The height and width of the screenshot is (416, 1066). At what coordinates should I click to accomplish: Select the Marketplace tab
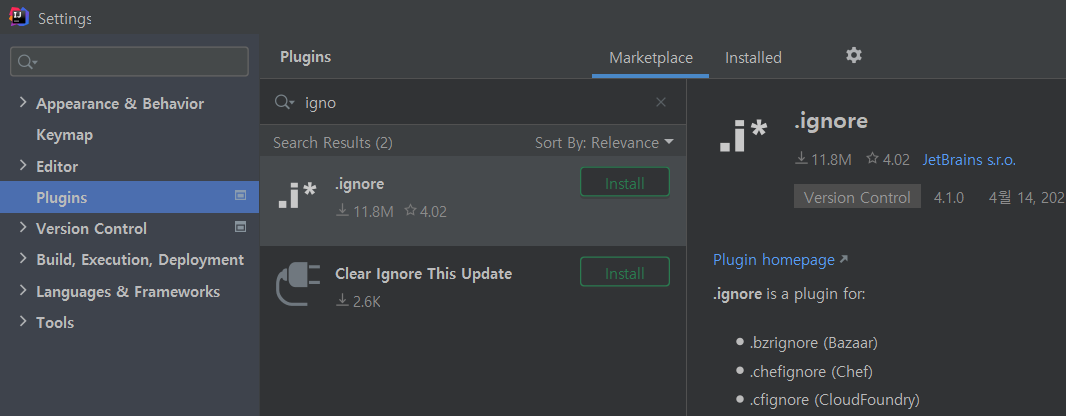pos(651,58)
